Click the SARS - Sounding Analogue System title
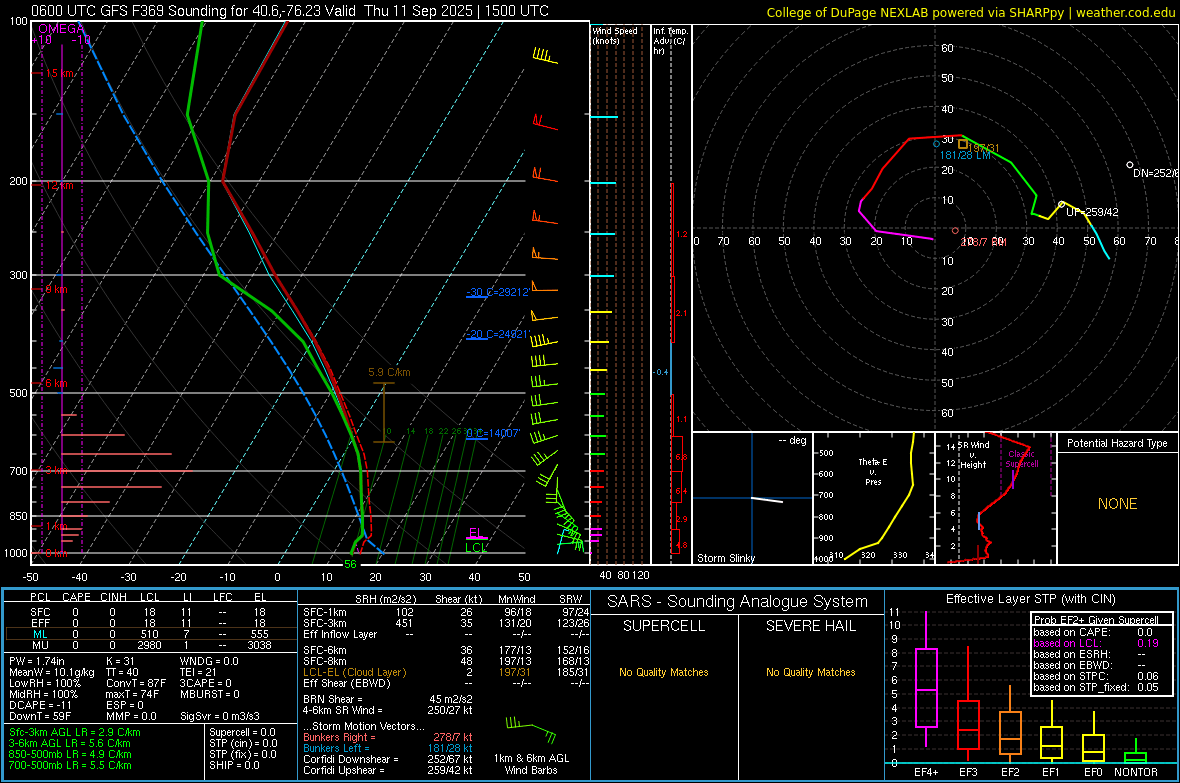The height and width of the screenshot is (783, 1180). click(738, 602)
